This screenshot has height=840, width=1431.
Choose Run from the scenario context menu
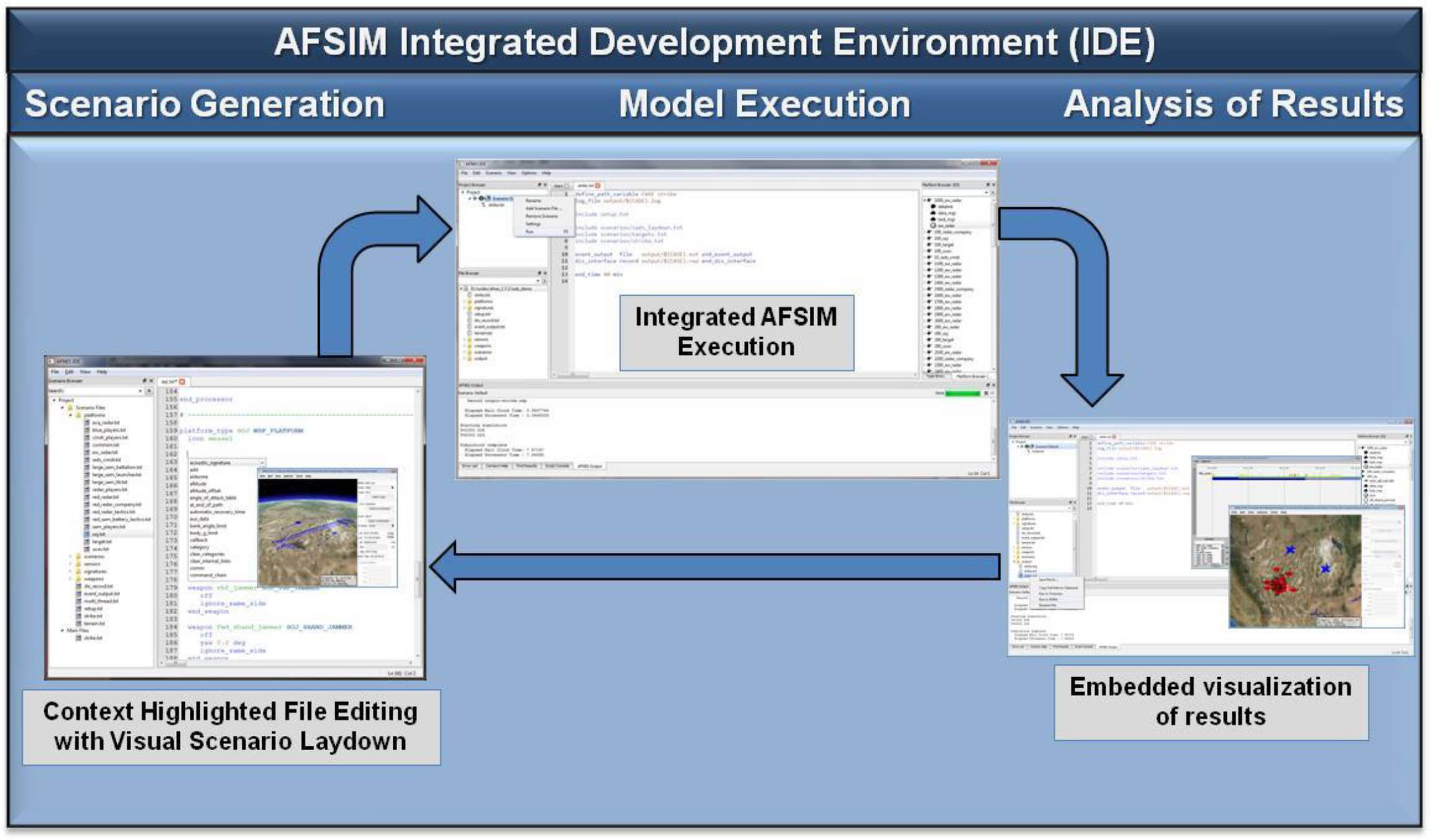(529, 232)
